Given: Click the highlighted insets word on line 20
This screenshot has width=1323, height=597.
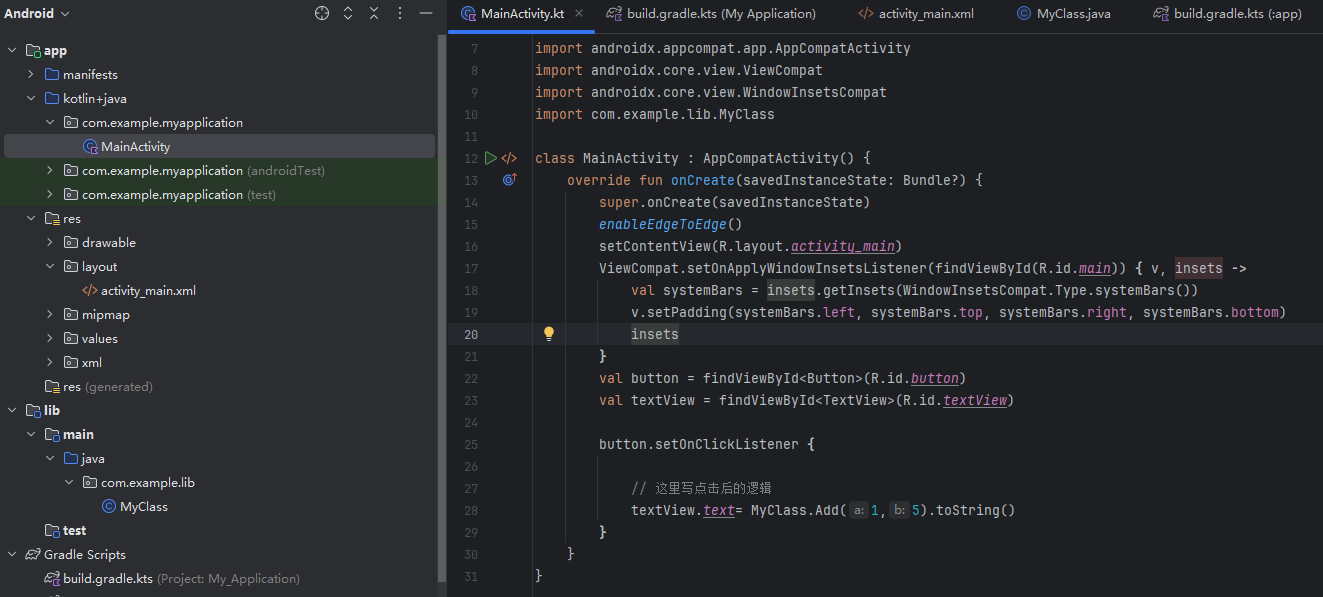Looking at the screenshot, I should click(x=655, y=334).
